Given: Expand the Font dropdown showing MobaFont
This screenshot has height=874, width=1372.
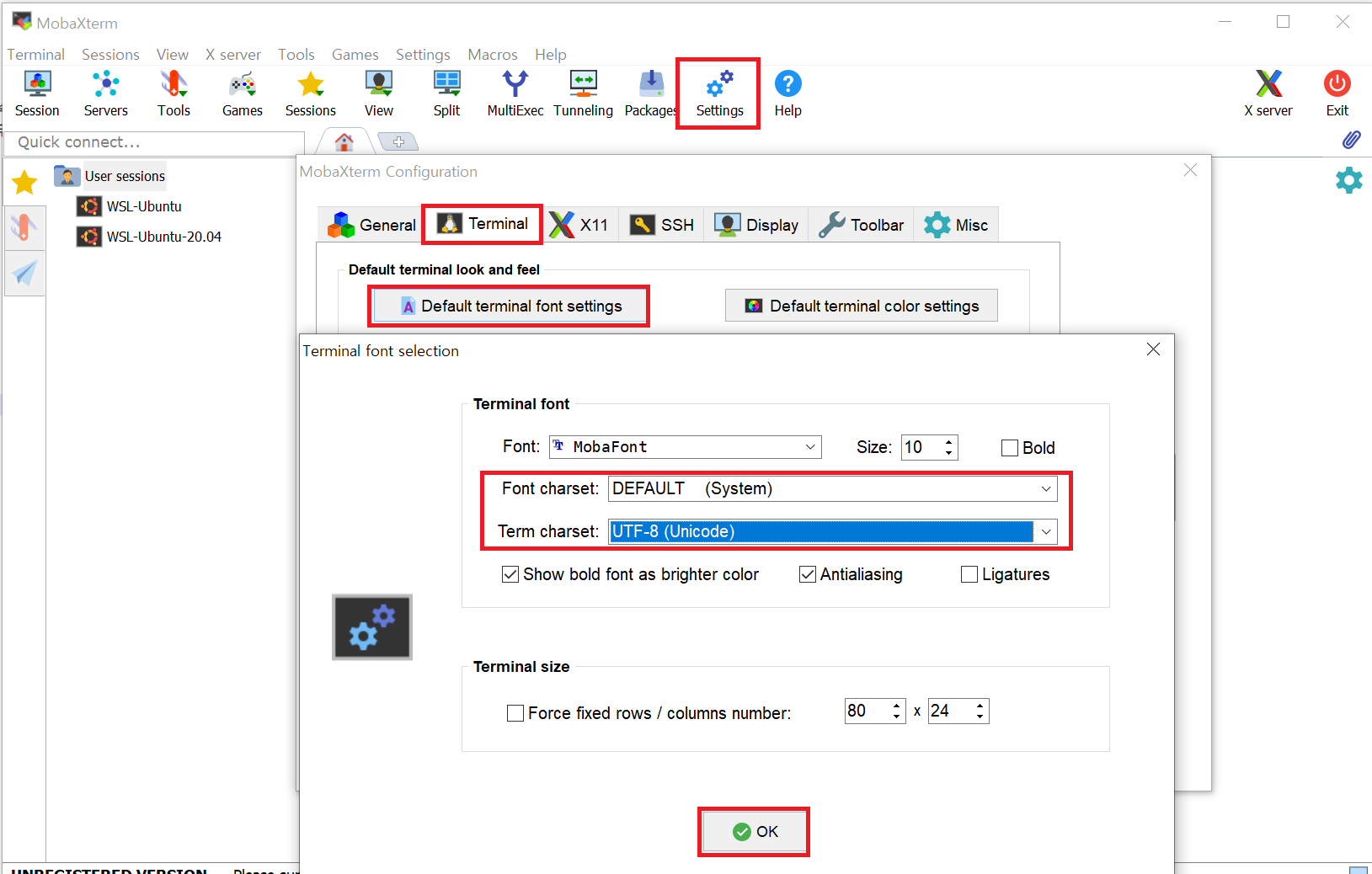Looking at the screenshot, I should tap(810, 447).
